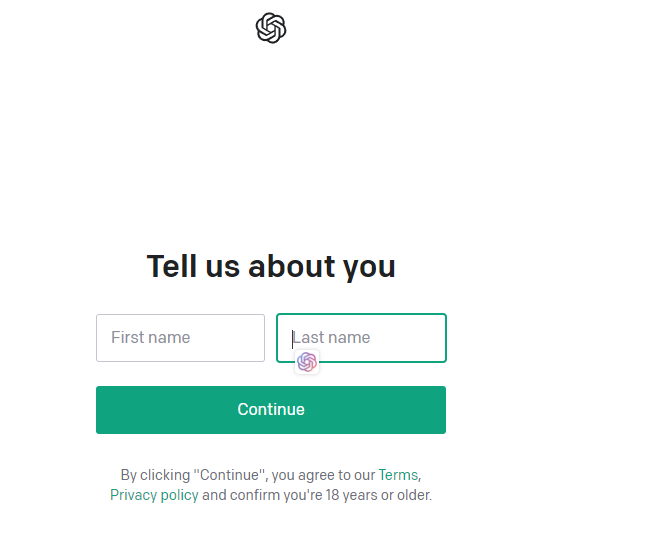Select the knot-shaped logo above the form
Image resolution: width=660 pixels, height=542 pixels.
[271, 28]
